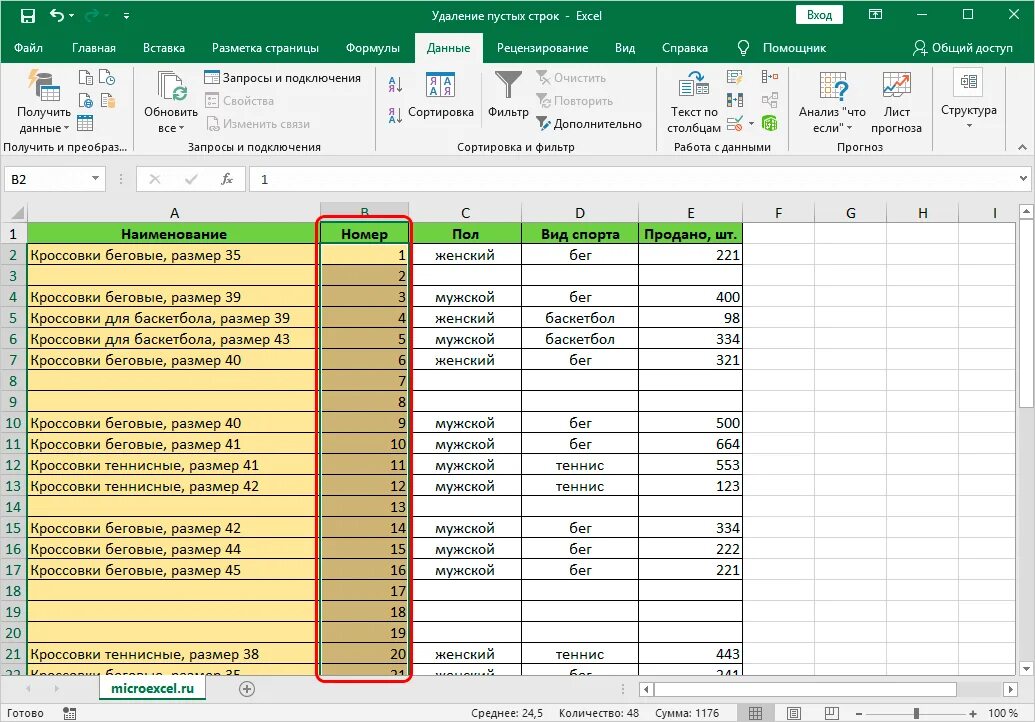Open the Name Box dropdown arrow
1035x722 pixels.
[x=96, y=179]
